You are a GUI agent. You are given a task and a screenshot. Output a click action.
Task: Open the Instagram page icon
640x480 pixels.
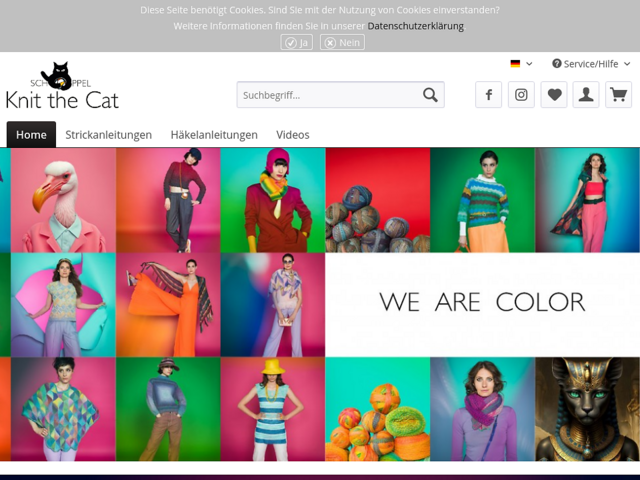pos(521,95)
